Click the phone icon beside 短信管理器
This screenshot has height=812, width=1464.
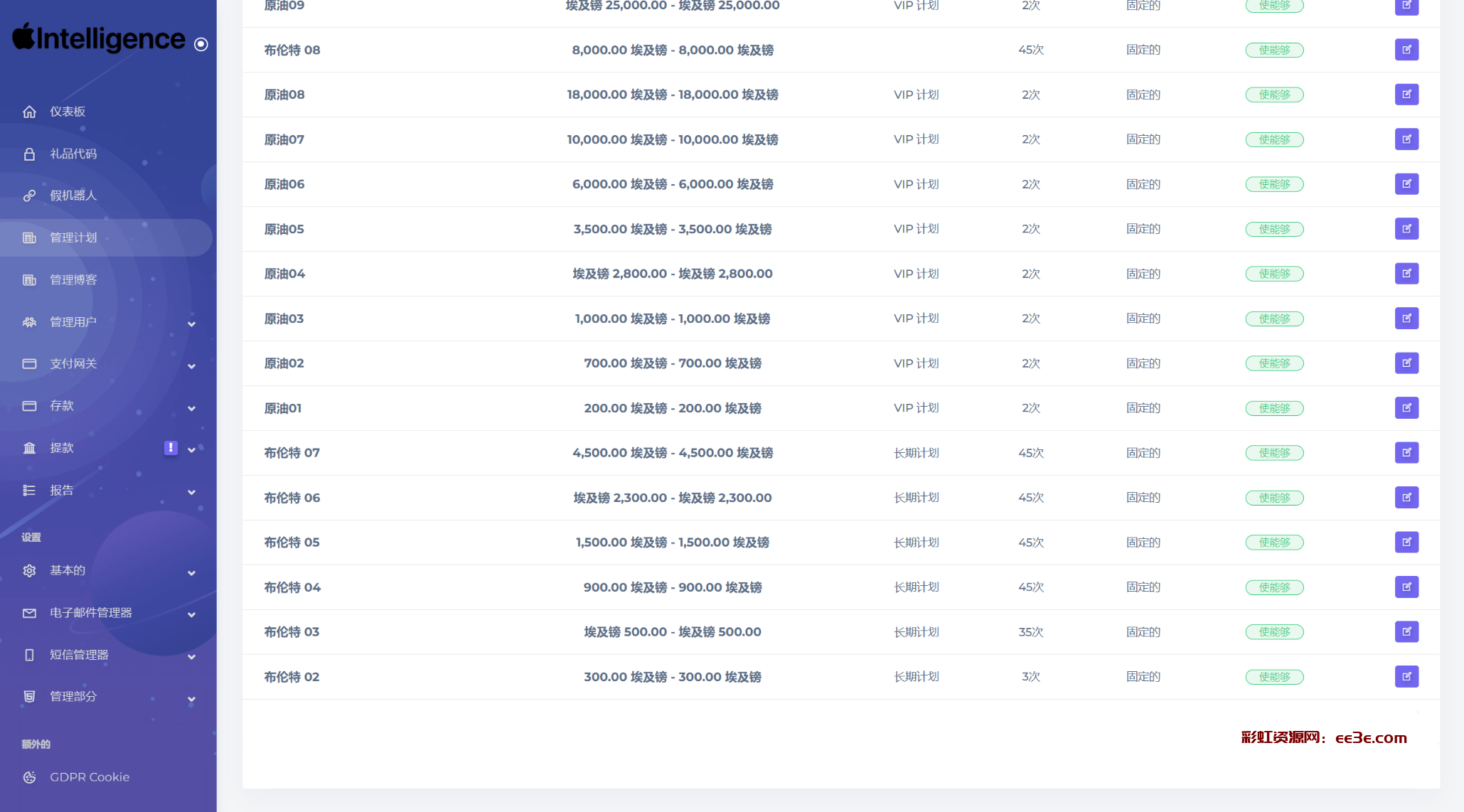[29, 655]
